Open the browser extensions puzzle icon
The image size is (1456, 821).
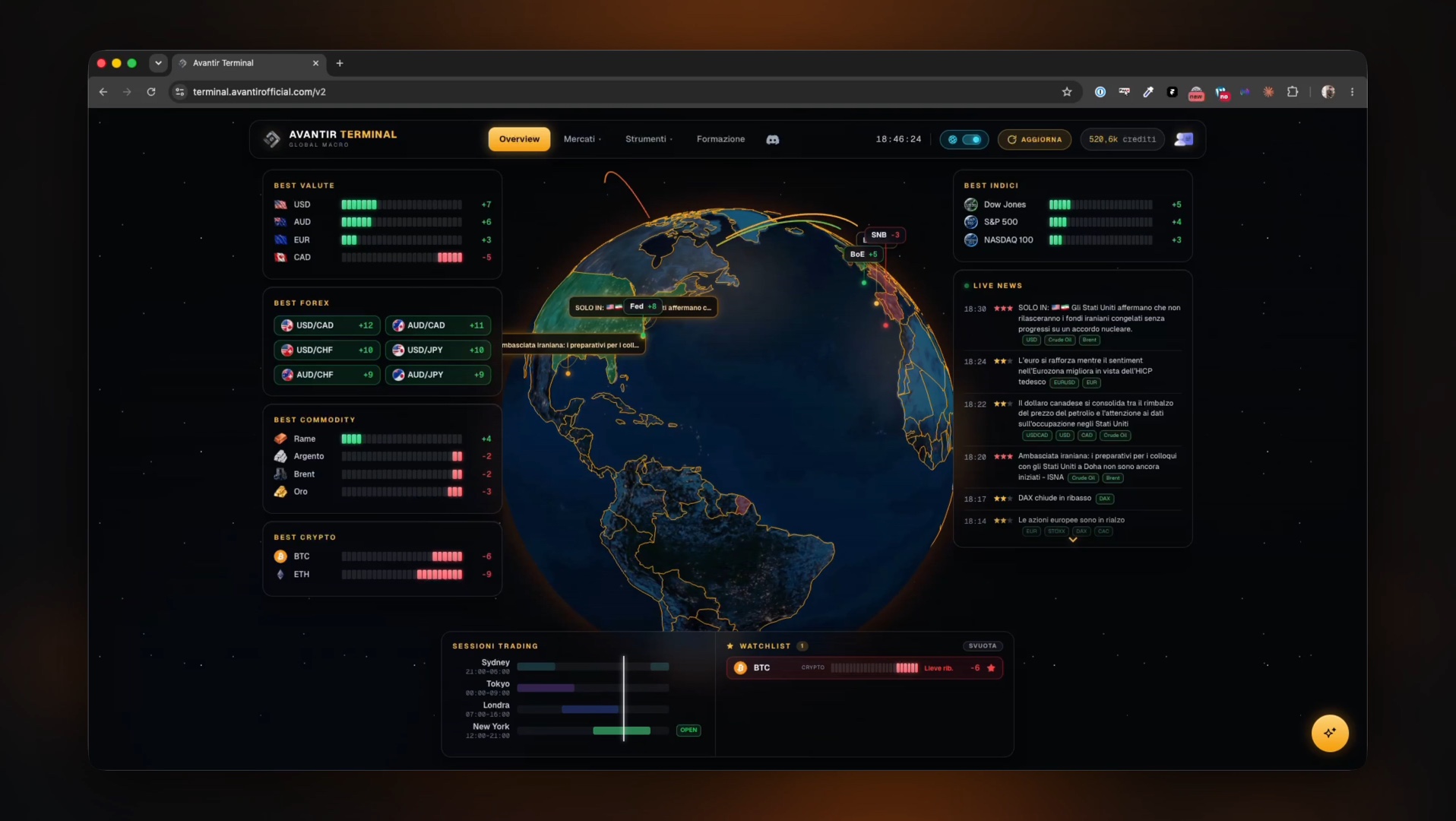[1293, 91]
